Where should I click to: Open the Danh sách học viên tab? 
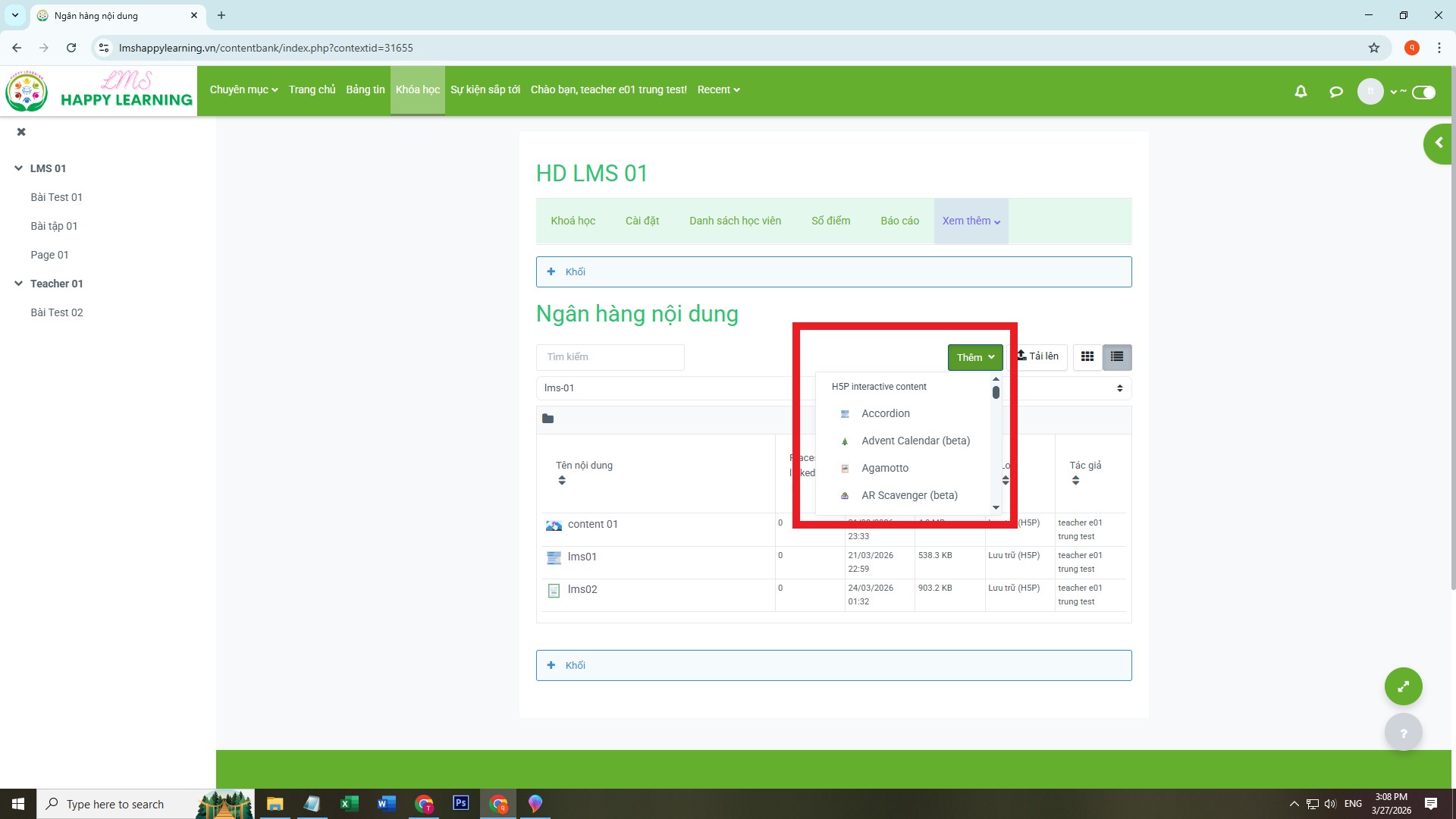pos(734,221)
